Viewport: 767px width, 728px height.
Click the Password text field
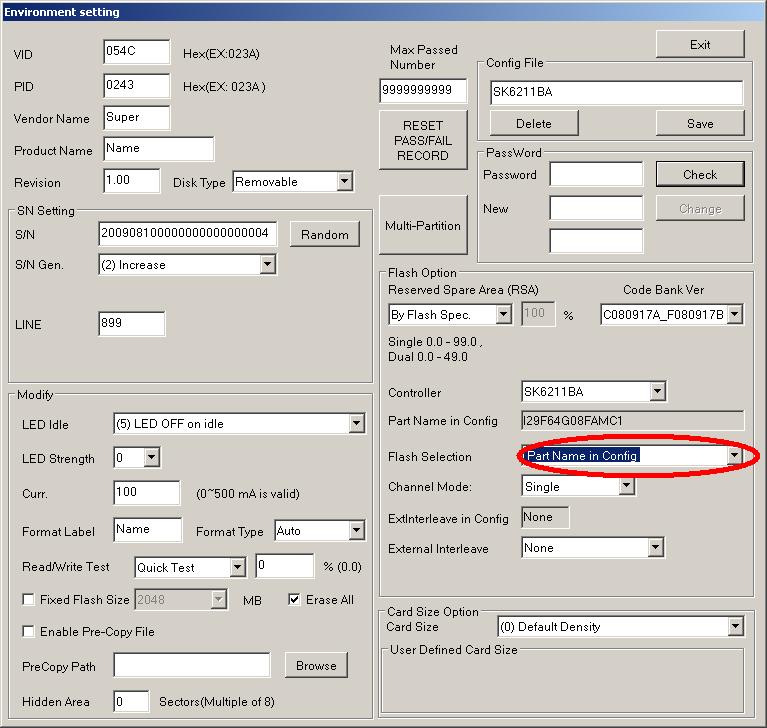pos(595,175)
